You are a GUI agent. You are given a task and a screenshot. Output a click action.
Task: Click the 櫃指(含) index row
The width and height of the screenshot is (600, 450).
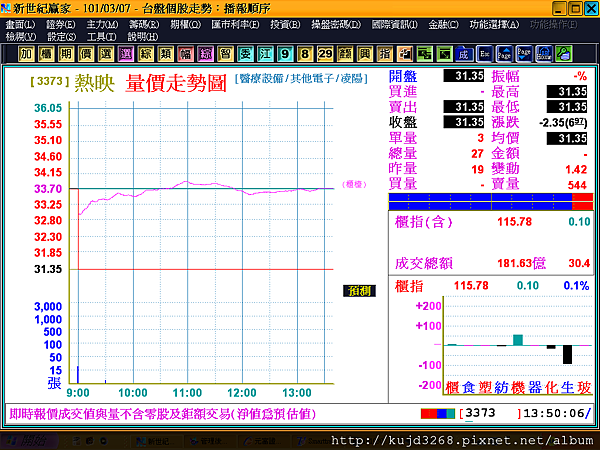491,222
